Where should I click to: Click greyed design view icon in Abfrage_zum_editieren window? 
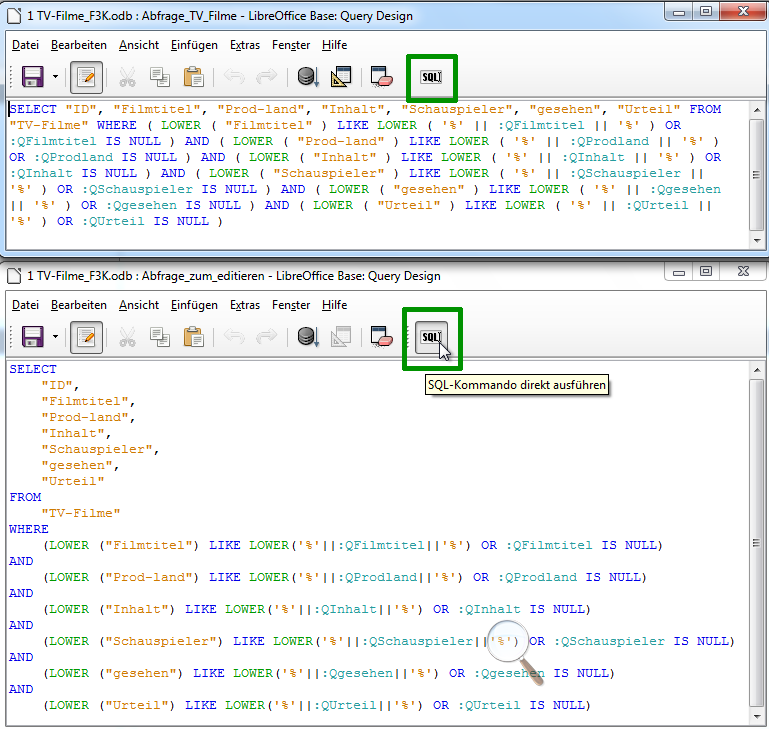(x=341, y=337)
